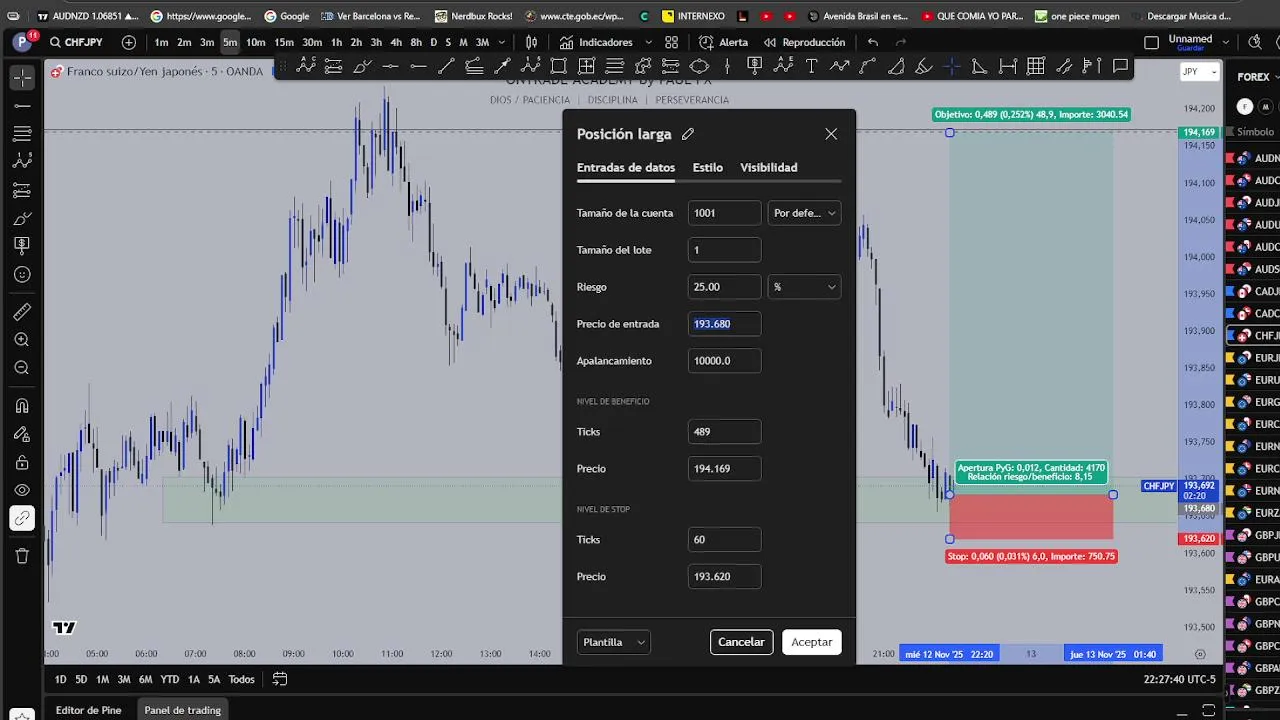Open the JPY currency dropdown on price axis
Image resolution: width=1280 pixels, height=720 pixels.
point(1199,72)
